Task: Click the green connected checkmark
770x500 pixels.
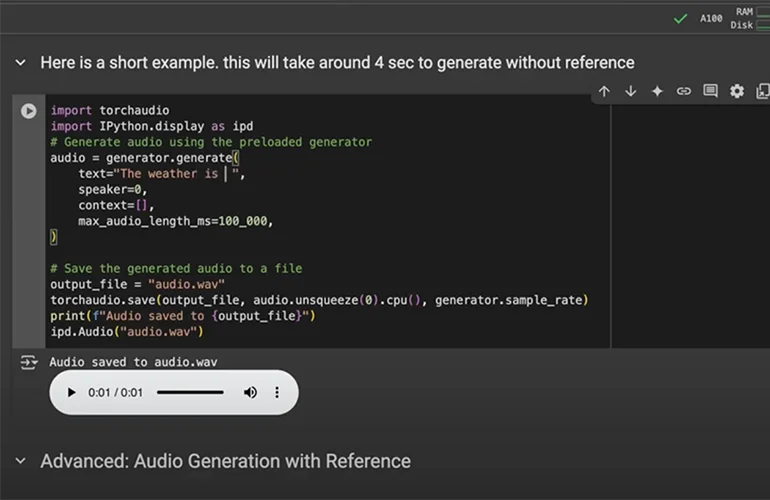Action: tap(680, 18)
